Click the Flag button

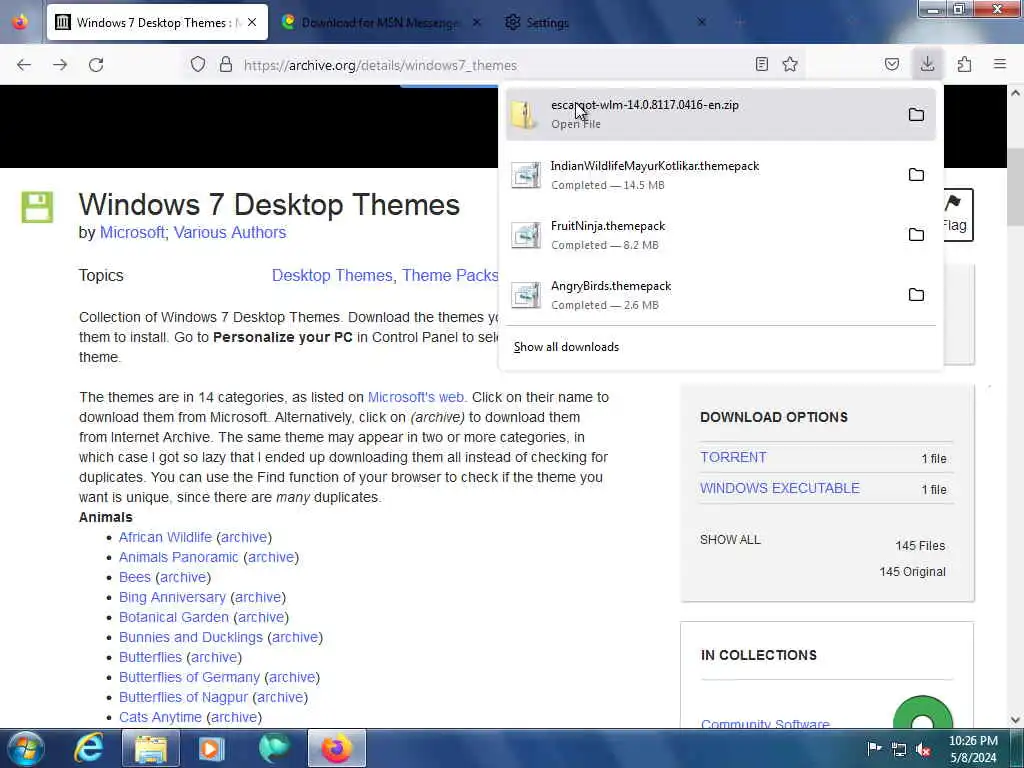coord(957,215)
